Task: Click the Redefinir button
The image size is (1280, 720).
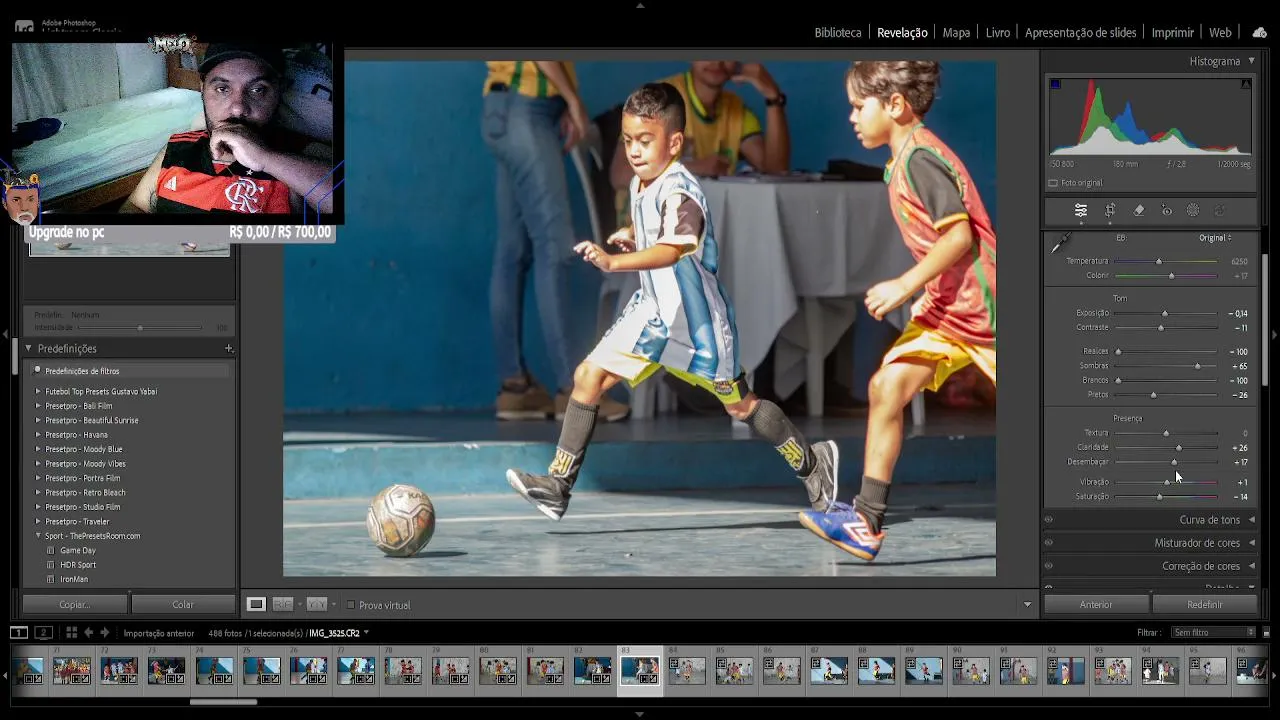Action: 1205,604
